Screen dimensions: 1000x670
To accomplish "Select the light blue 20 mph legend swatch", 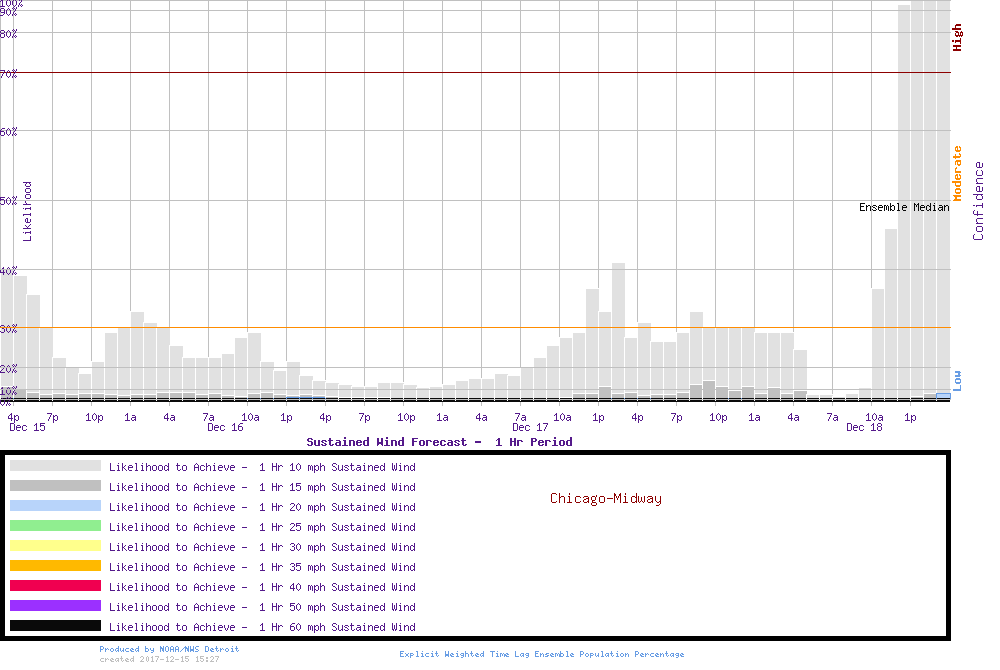I will click(x=55, y=506).
